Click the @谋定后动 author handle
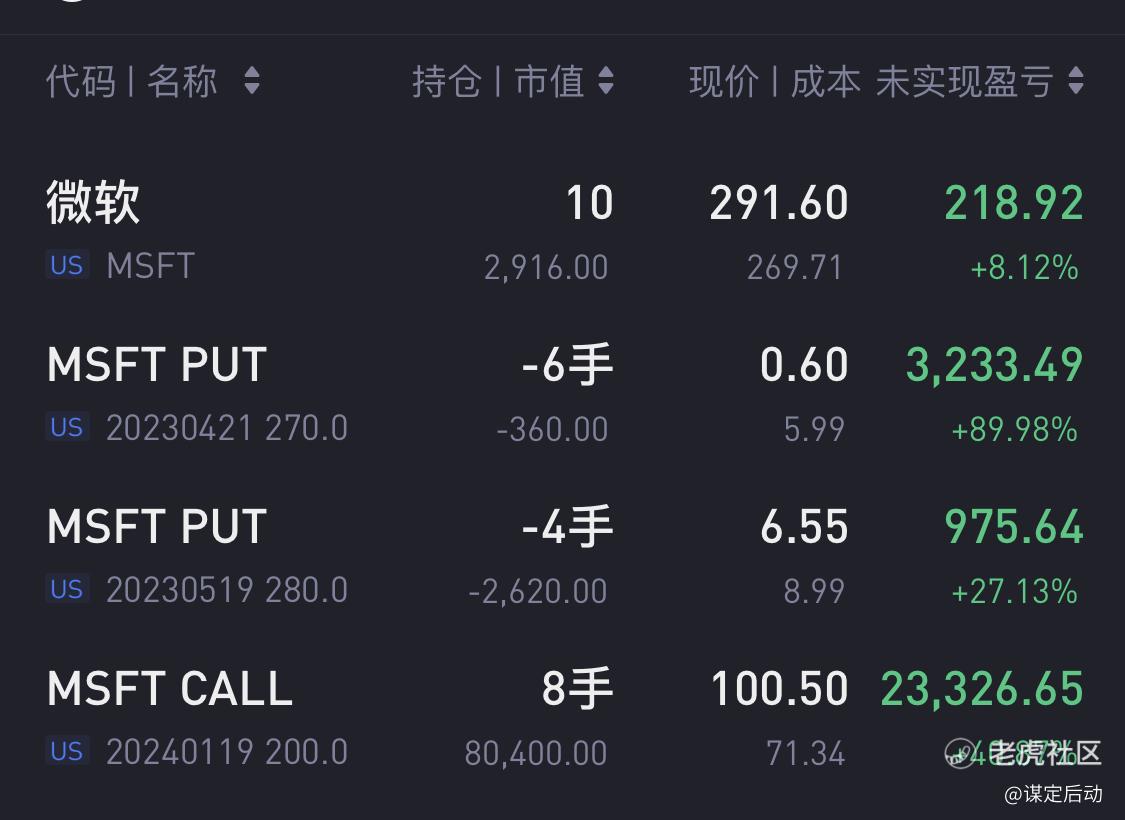The width and height of the screenshot is (1125, 820). [x=1053, y=793]
